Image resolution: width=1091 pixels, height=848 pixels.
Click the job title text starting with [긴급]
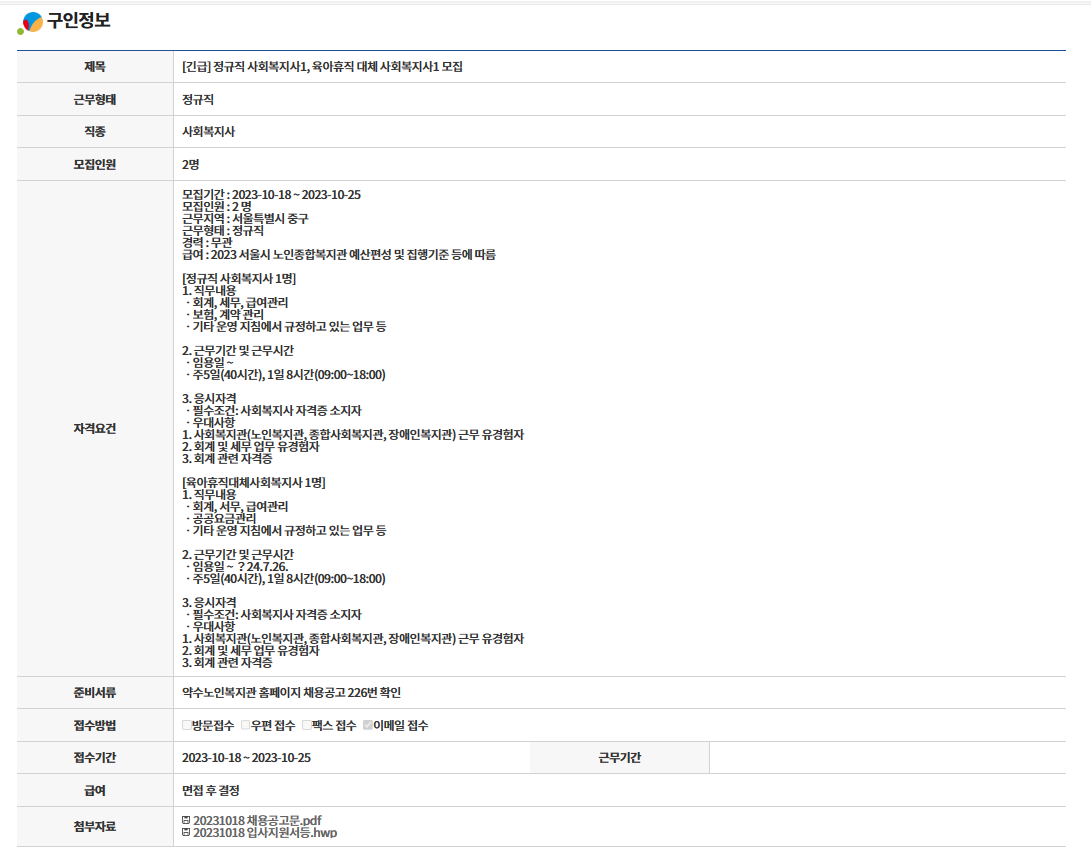pos(322,67)
